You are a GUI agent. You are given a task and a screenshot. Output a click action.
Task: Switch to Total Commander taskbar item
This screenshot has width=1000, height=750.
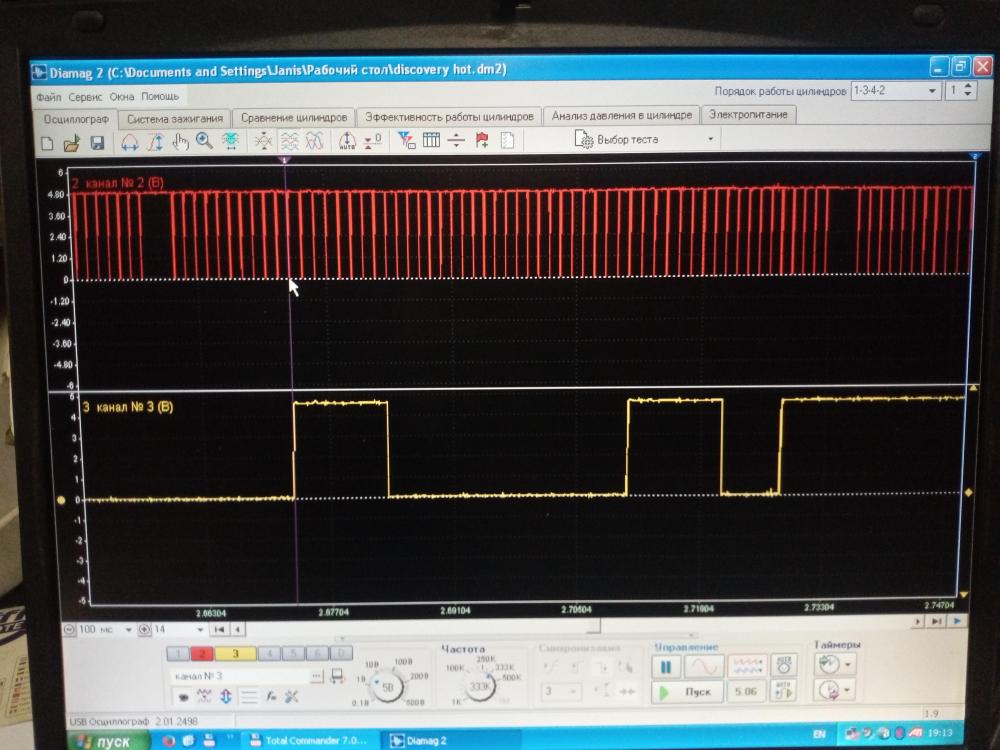point(309,740)
